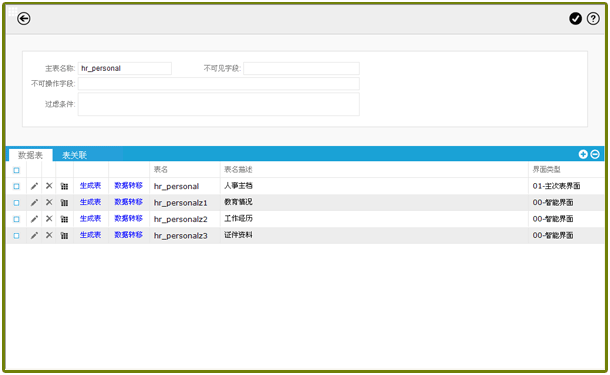Click the 表名描述 column header
Image resolution: width=610 pixels, height=375 pixels.
click(374, 170)
